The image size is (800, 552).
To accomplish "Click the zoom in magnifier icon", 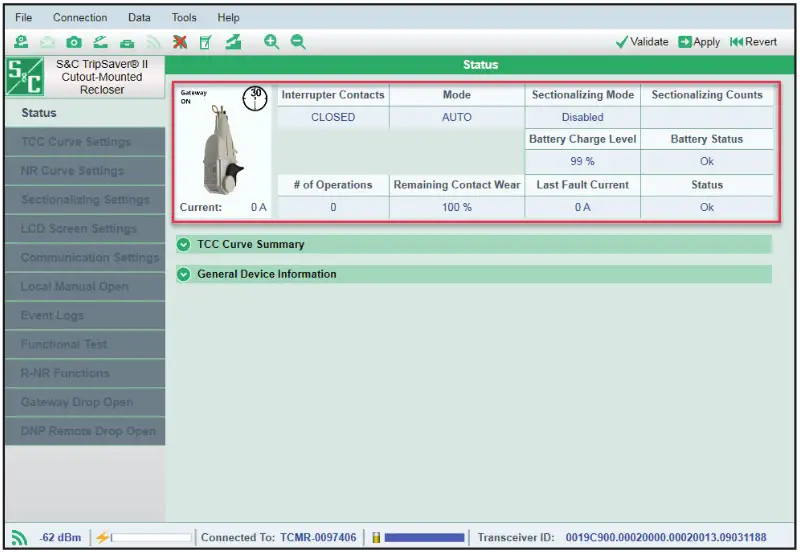I will (271, 42).
